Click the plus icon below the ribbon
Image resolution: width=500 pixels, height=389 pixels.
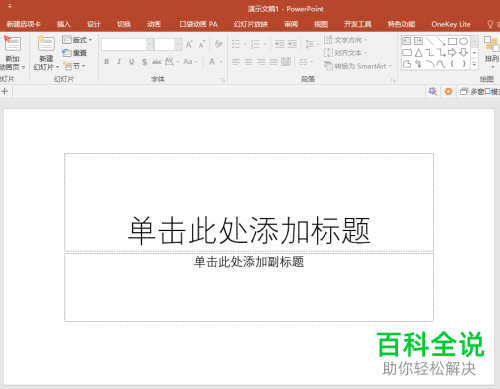[5, 91]
